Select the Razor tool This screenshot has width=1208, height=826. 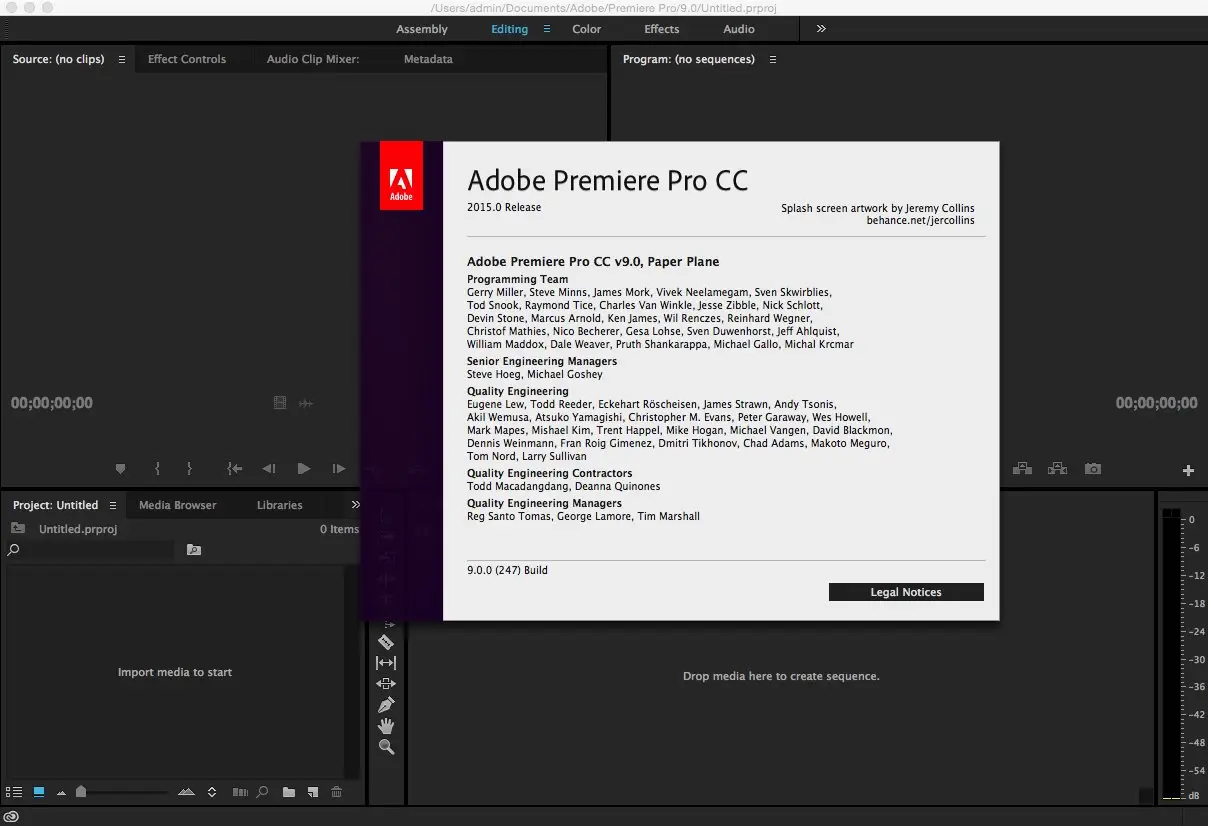386,642
